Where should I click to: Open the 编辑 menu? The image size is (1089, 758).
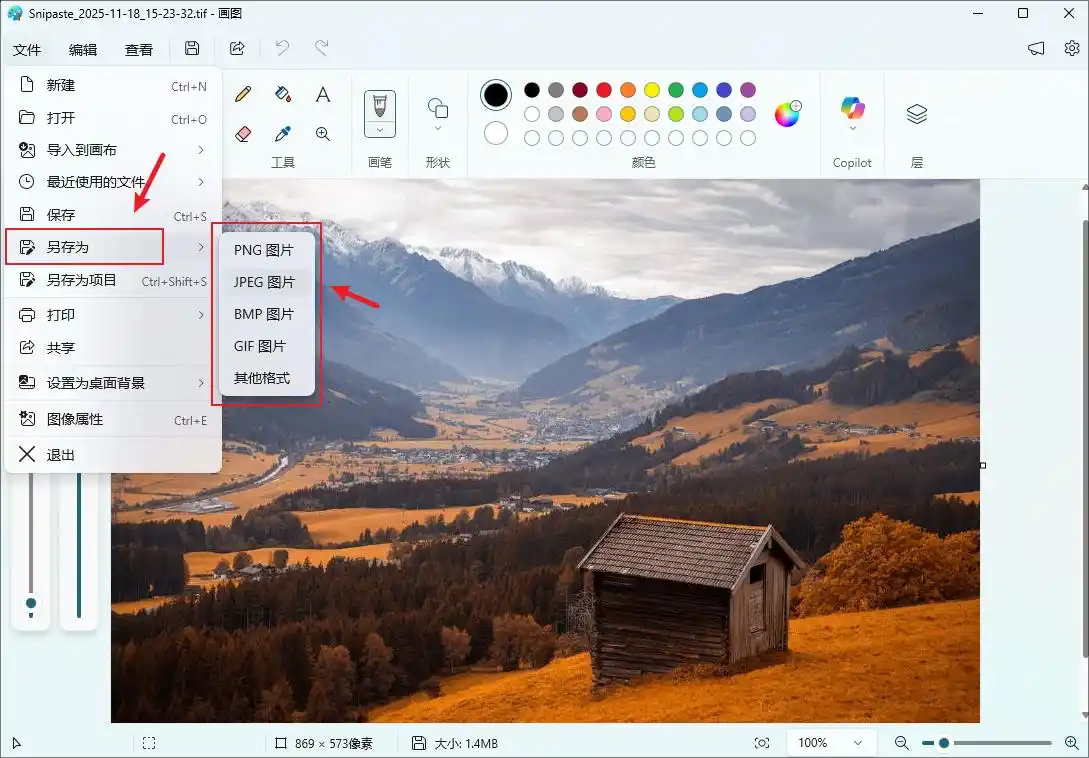point(83,49)
